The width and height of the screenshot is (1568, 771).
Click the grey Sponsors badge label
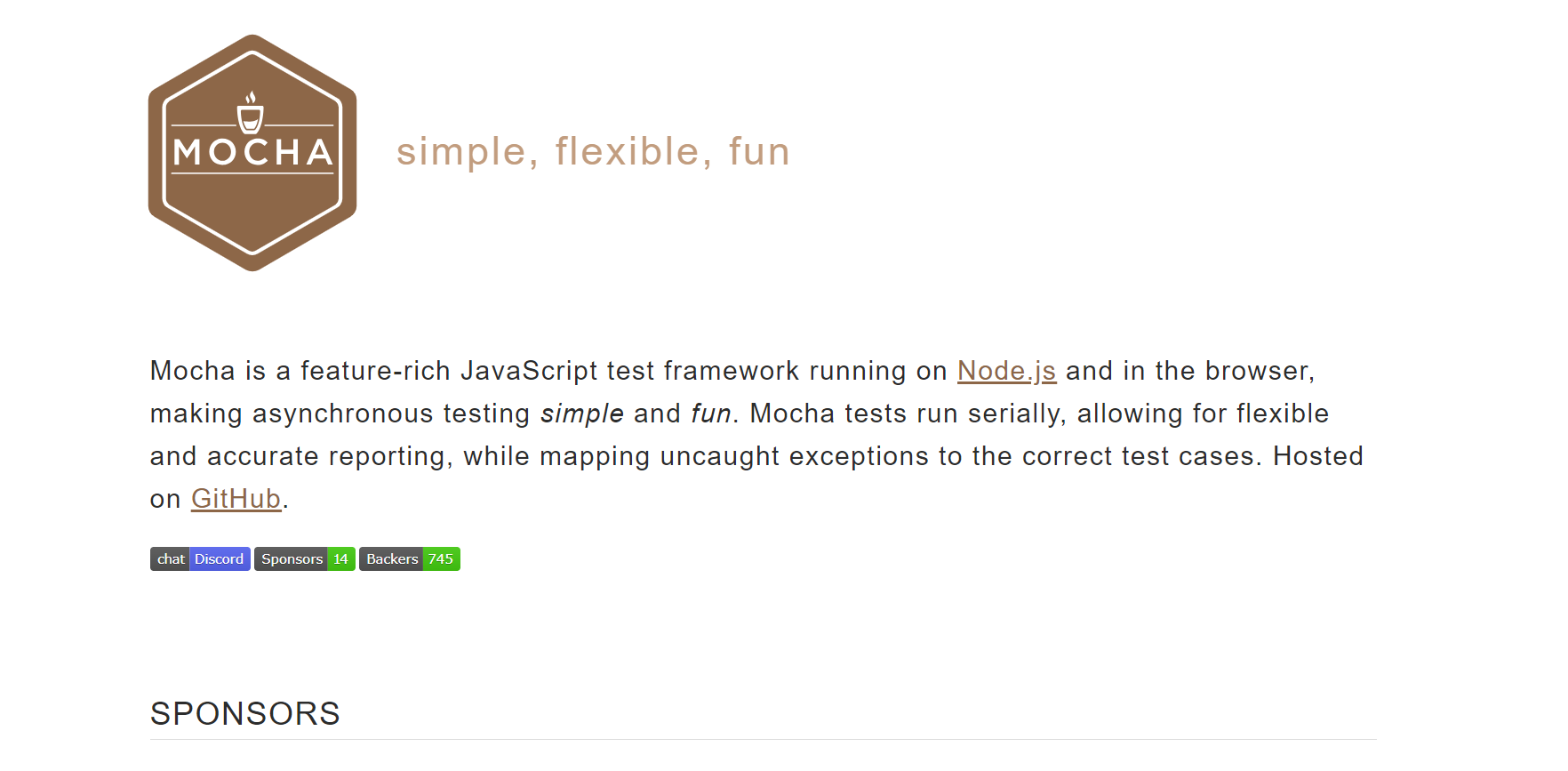(x=292, y=559)
